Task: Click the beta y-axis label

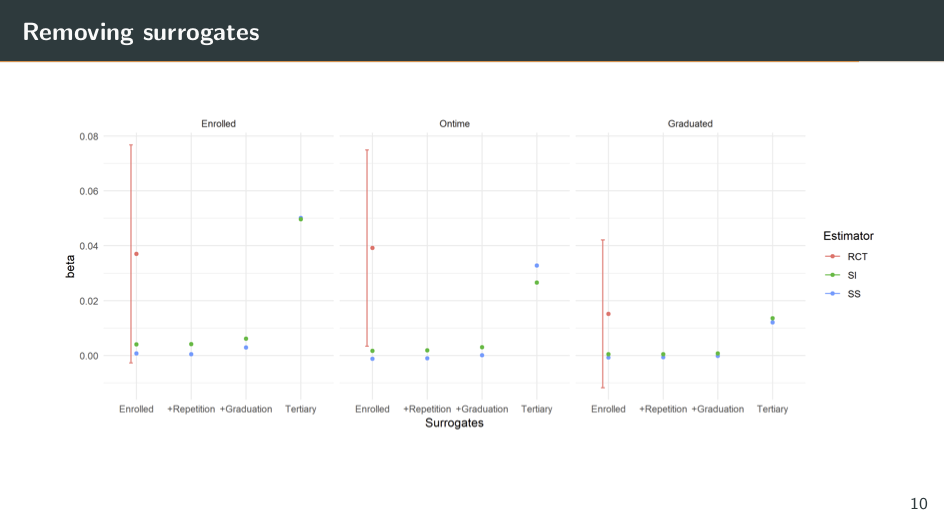Action: [x=70, y=265]
